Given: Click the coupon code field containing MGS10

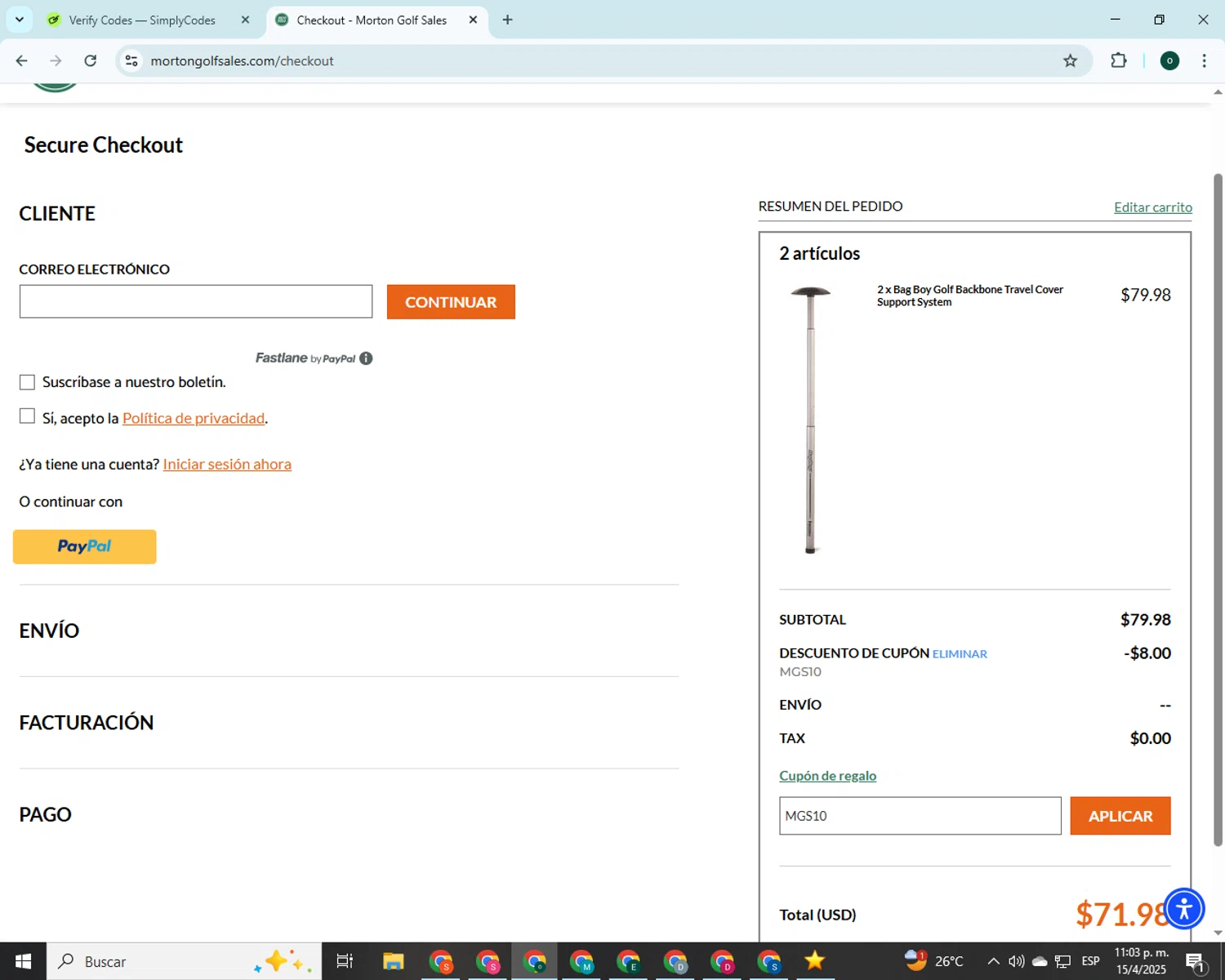Looking at the screenshot, I should click(920, 816).
